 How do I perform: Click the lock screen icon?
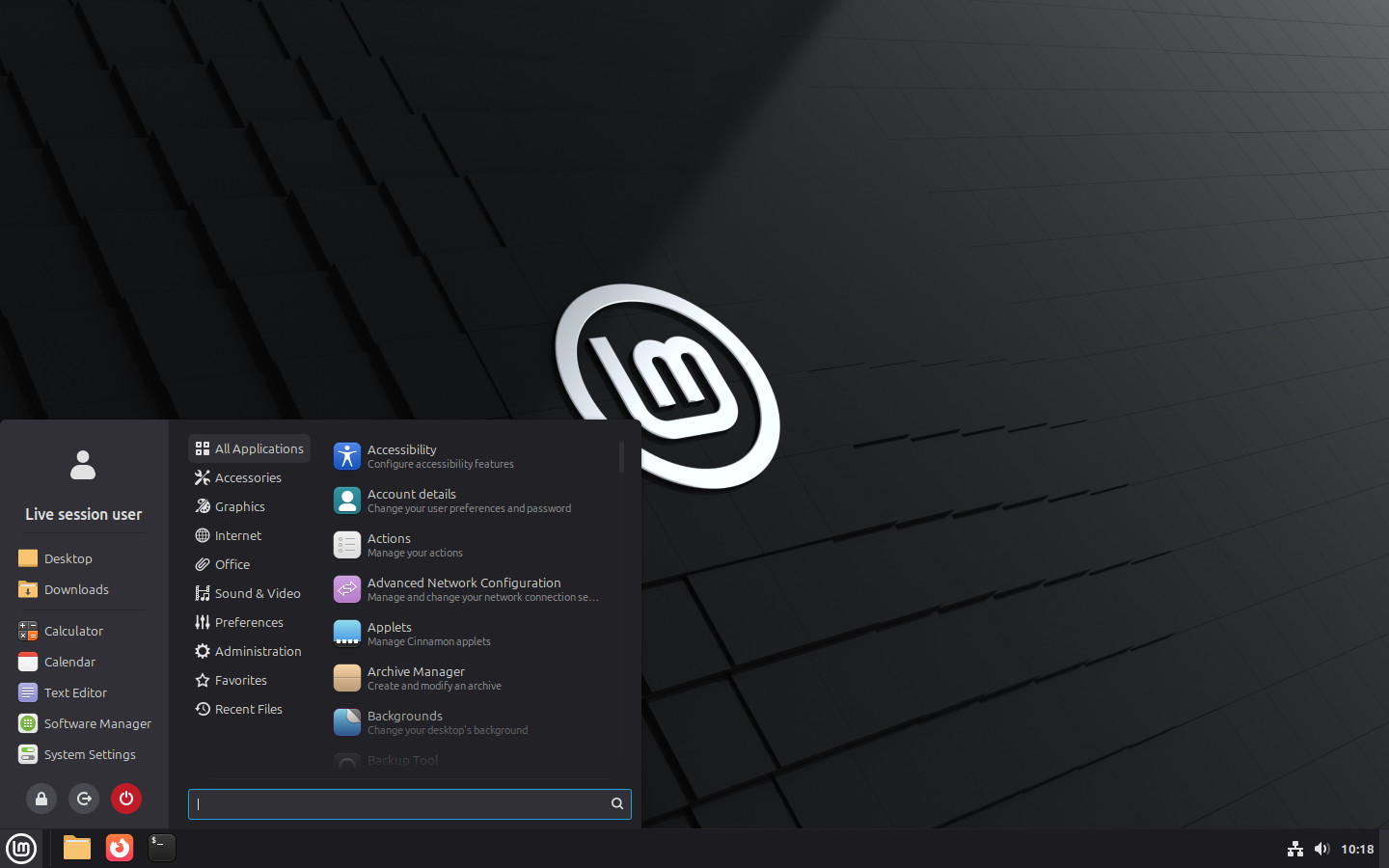[41, 799]
